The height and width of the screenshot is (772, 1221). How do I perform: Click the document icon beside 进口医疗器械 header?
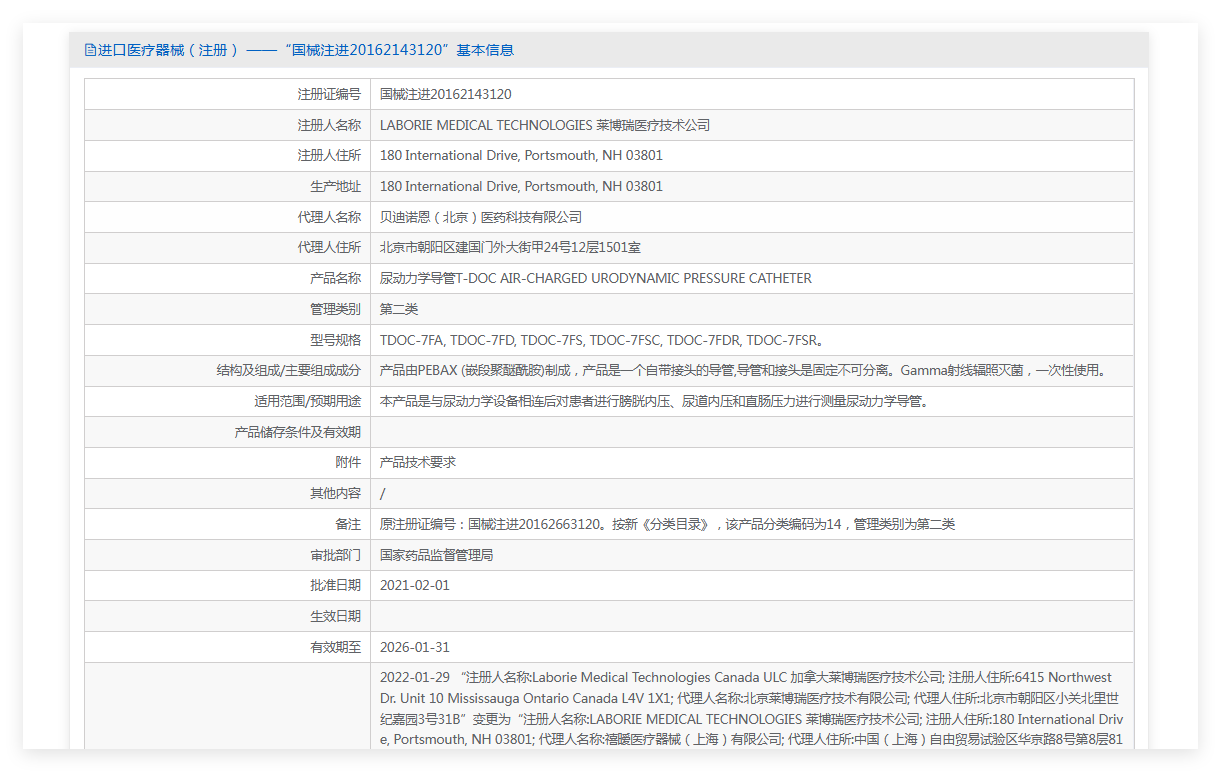tap(90, 50)
